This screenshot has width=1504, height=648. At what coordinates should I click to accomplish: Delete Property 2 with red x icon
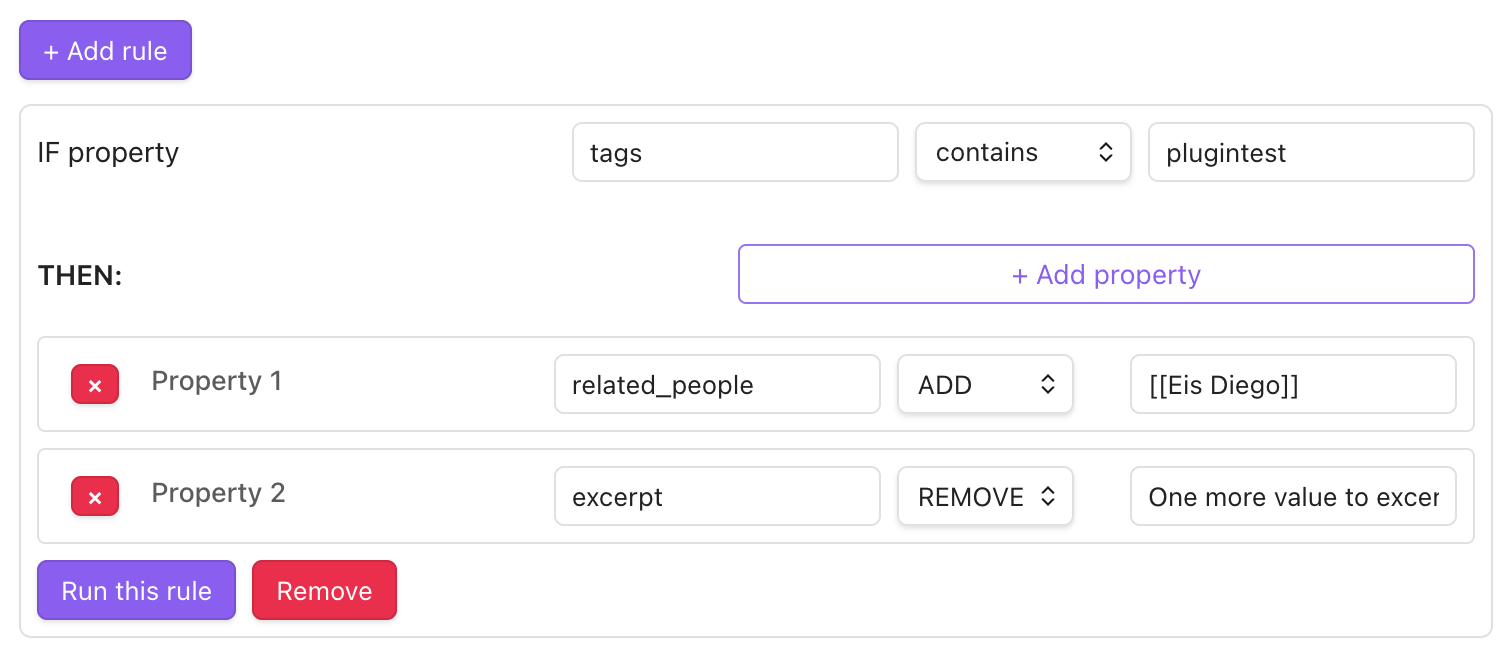pos(95,497)
